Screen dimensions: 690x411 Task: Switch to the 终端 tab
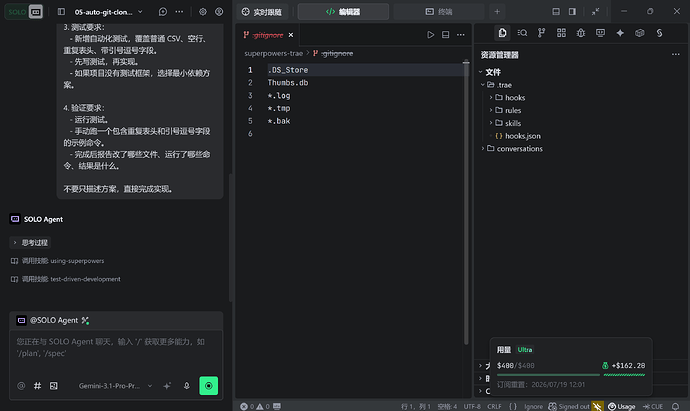(x=439, y=12)
